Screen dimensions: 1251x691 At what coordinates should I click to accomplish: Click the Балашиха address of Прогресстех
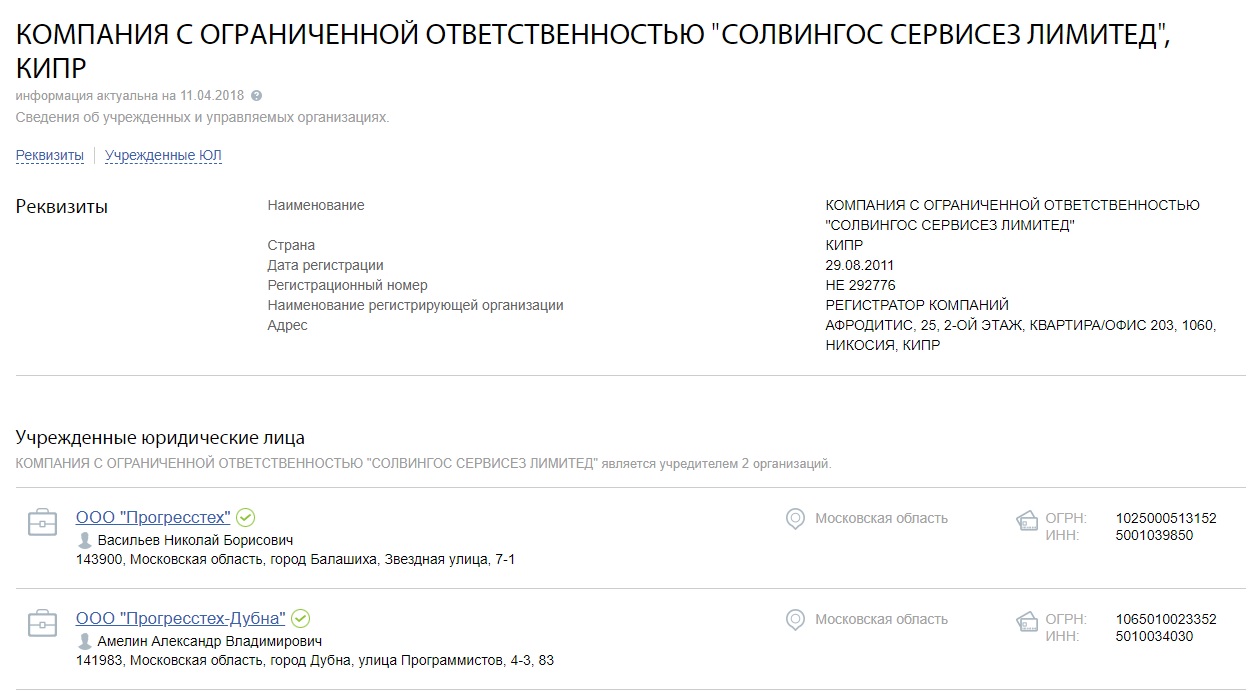(x=295, y=559)
